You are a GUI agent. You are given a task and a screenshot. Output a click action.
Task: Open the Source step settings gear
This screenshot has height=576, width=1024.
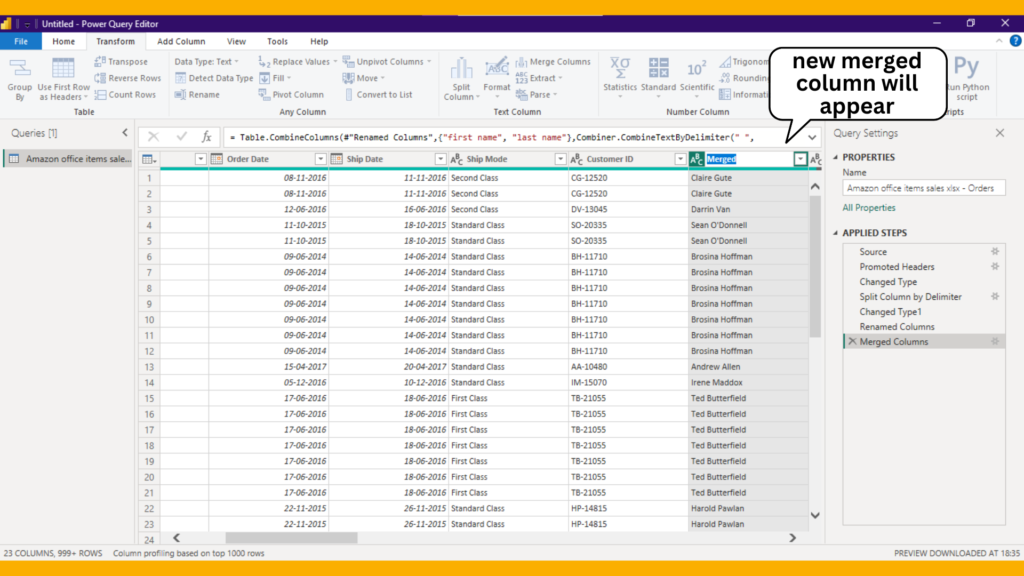pyautogui.click(x=995, y=251)
